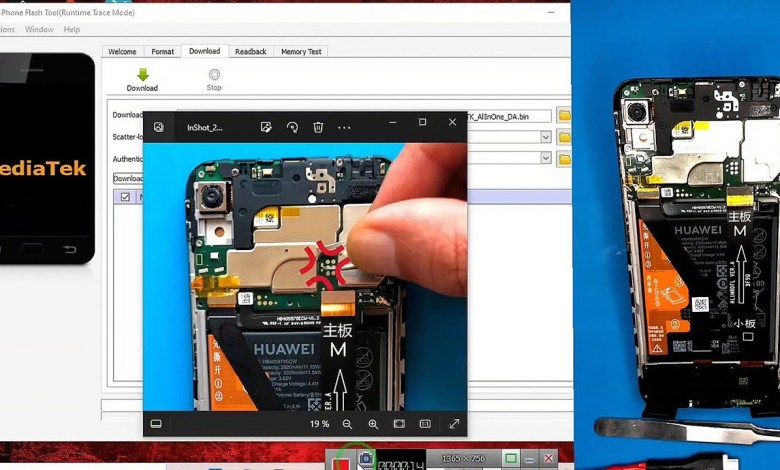The height and width of the screenshot is (470, 780).
Task: Close the photo viewer window
Action: pyautogui.click(x=452, y=122)
